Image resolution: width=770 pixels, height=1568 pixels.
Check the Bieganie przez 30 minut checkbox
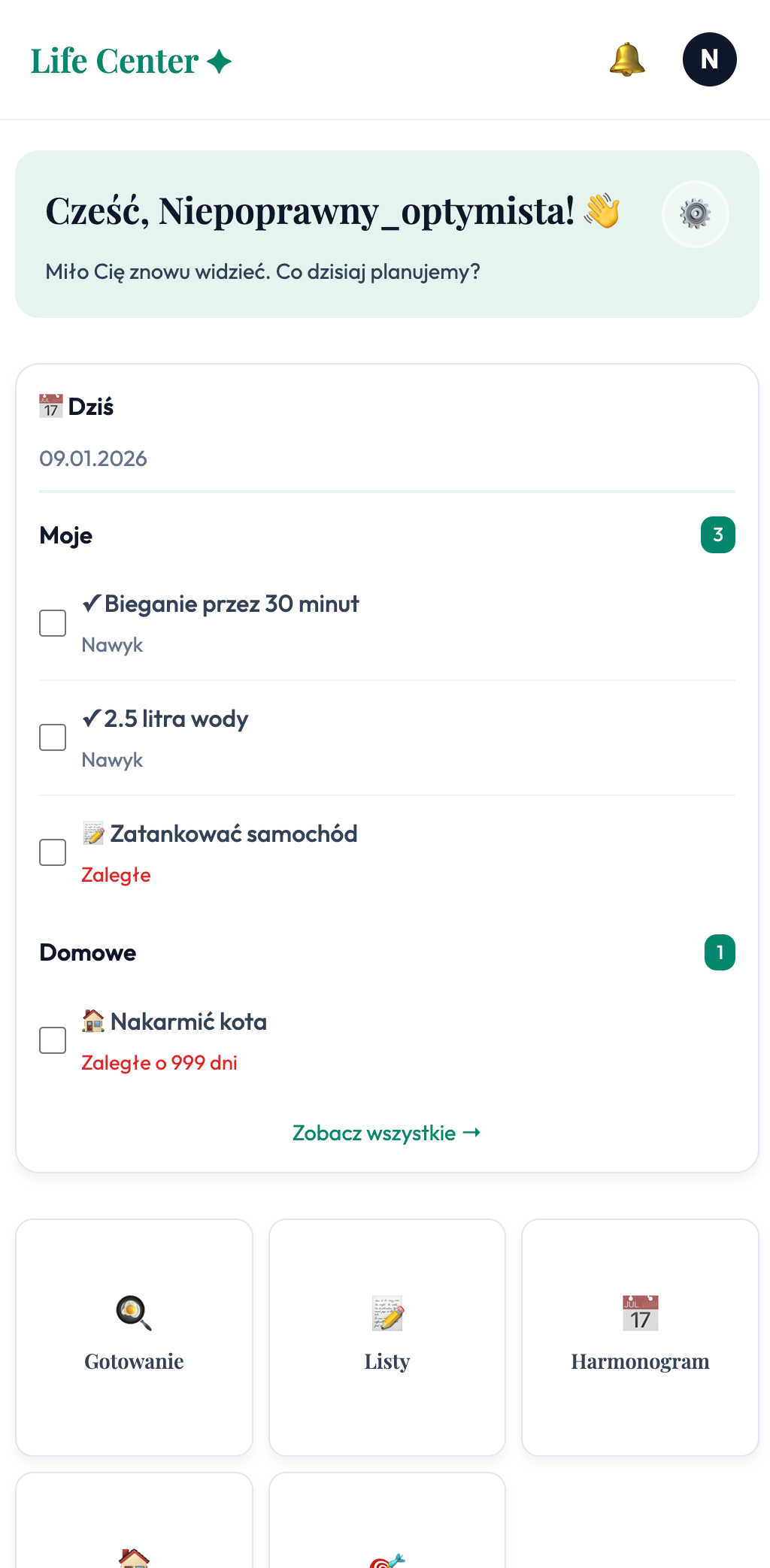tap(53, 622)
